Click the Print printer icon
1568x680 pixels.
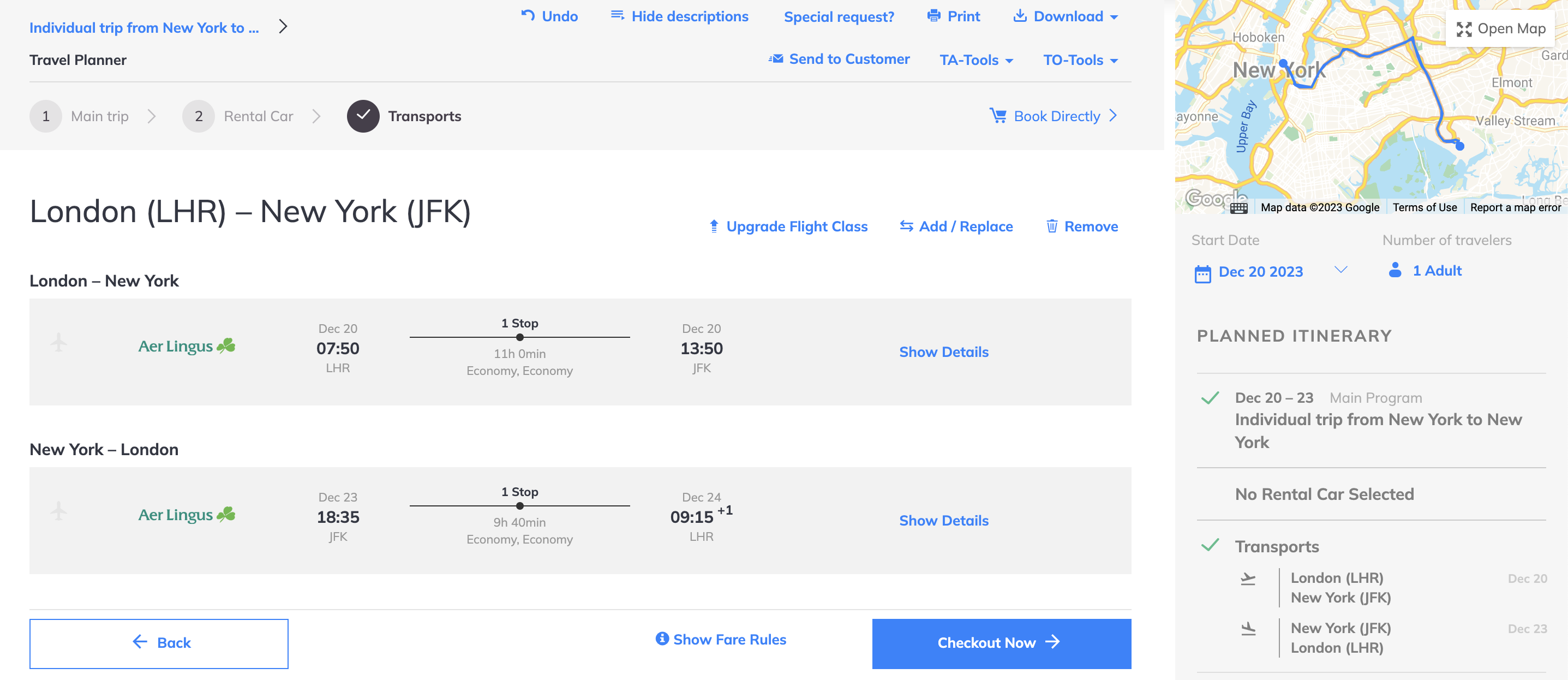[x=933, y=15]
